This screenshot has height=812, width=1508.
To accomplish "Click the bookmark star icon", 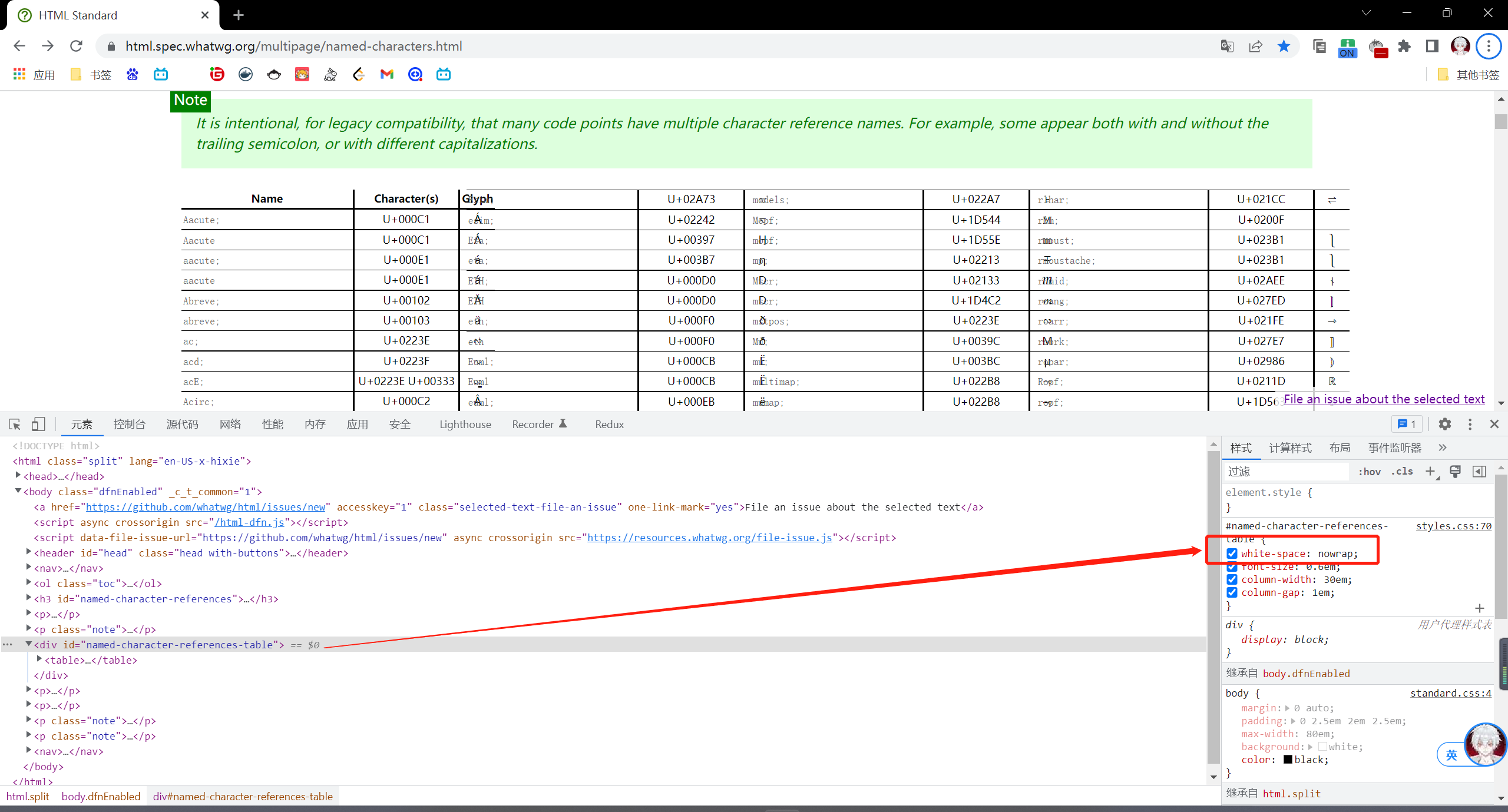I will point(1284,46).
